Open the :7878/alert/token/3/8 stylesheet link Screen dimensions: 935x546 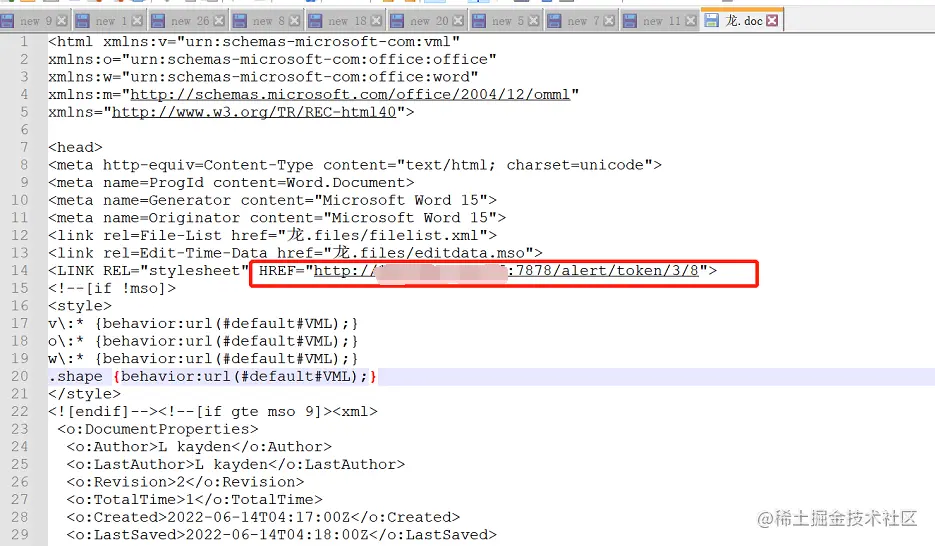click(506, 271)
